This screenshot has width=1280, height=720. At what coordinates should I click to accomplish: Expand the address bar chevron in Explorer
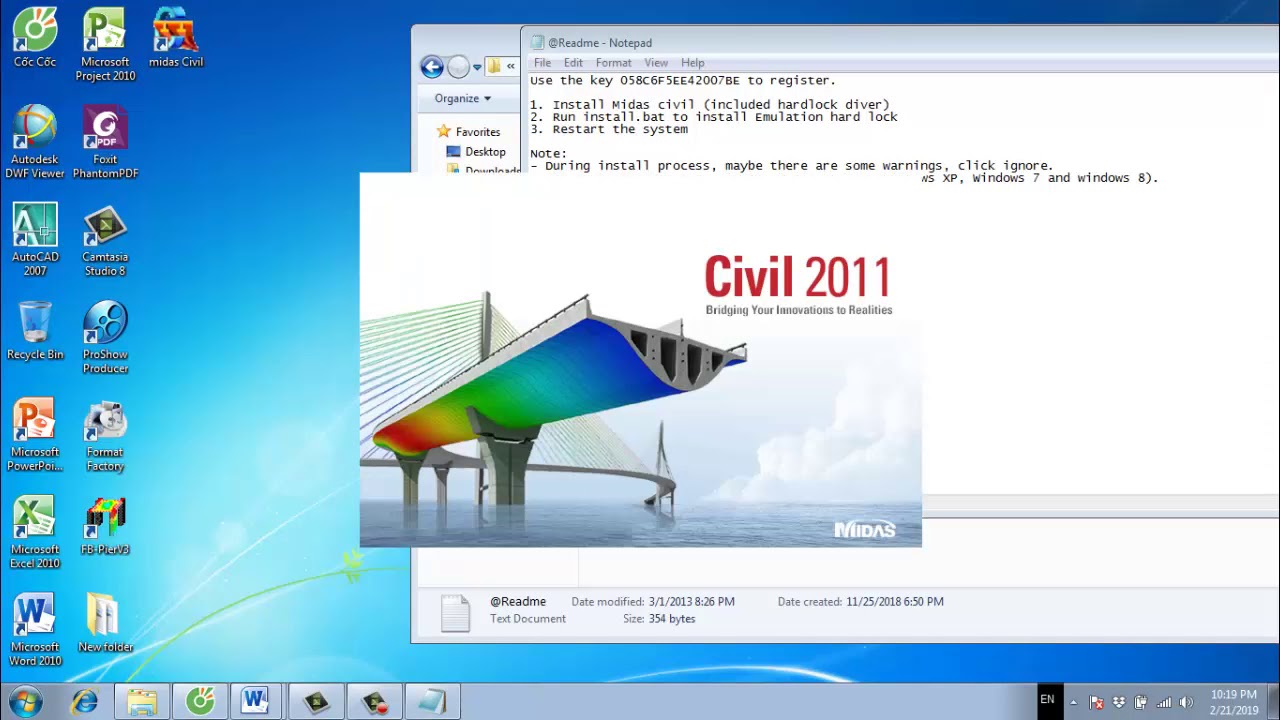coord(511,67)
